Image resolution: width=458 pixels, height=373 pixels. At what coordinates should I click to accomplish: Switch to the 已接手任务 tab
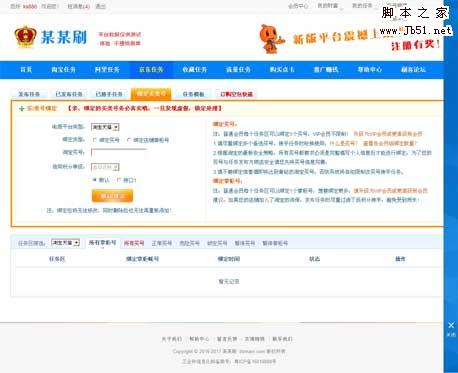pyautogui.click(x=109, y=94)
